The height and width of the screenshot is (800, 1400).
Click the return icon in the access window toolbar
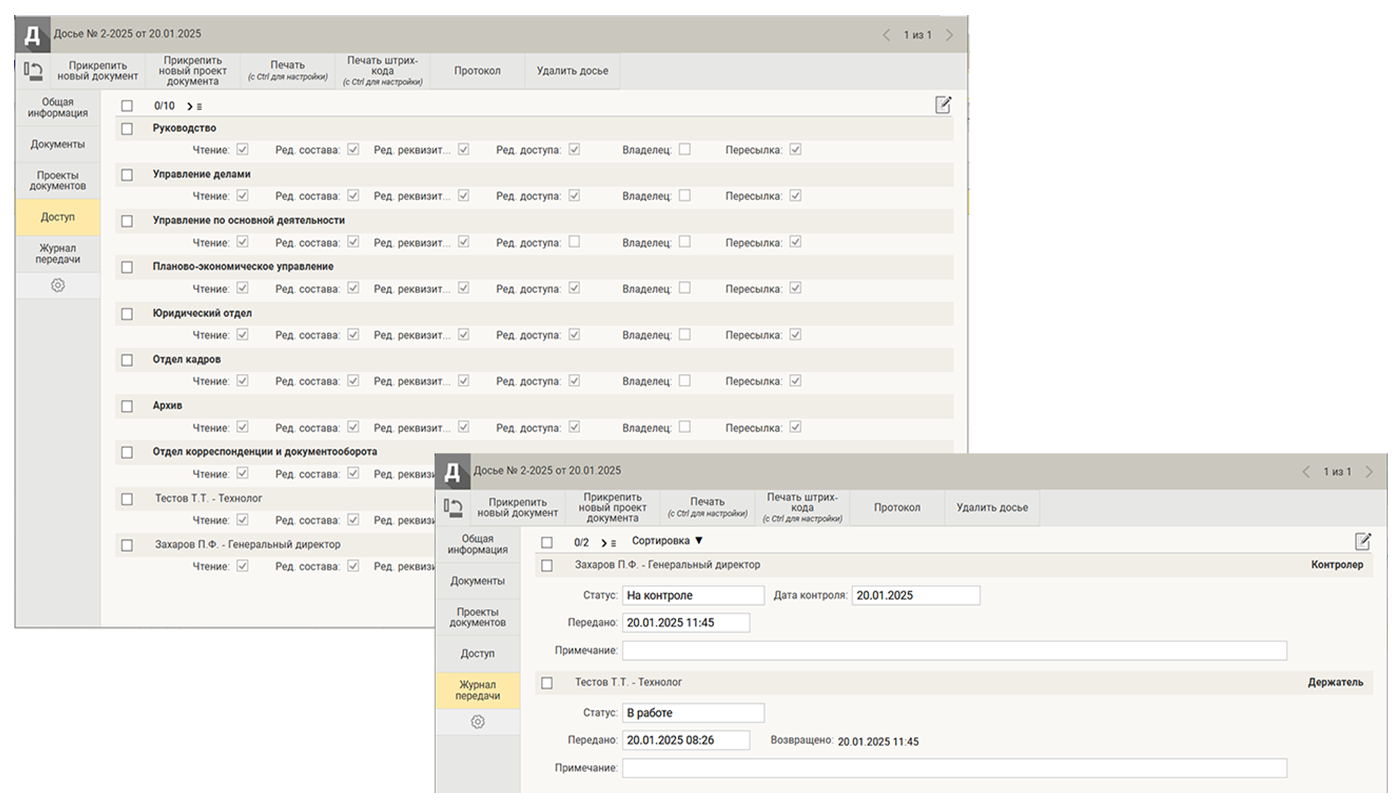coord(33,71)
